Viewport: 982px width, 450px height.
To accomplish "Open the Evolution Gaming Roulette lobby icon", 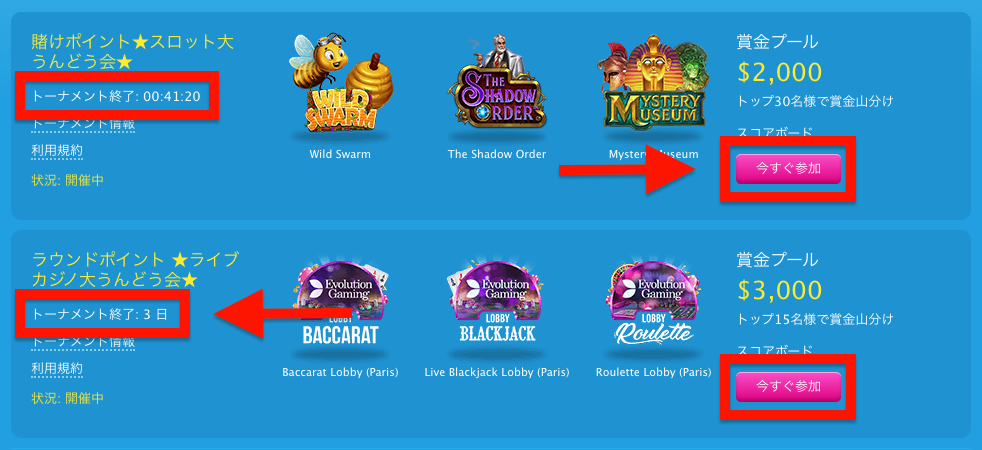I will coord(654,304).
